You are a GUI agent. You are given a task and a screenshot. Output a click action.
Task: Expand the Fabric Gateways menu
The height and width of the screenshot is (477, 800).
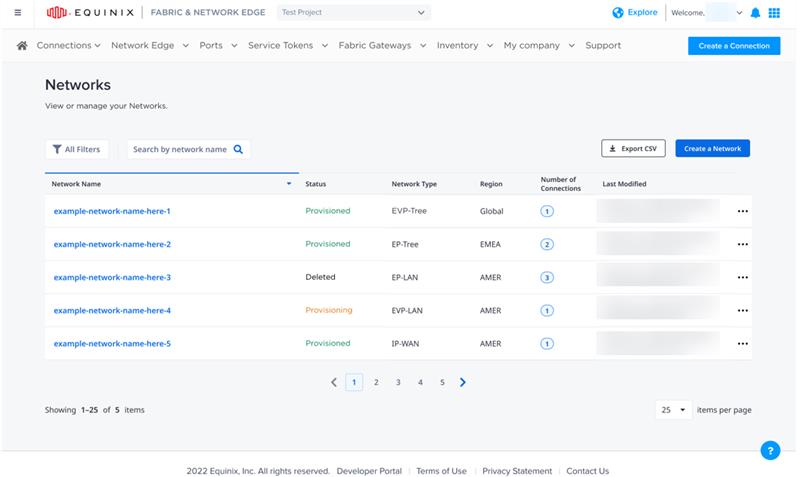pos(382,45)
